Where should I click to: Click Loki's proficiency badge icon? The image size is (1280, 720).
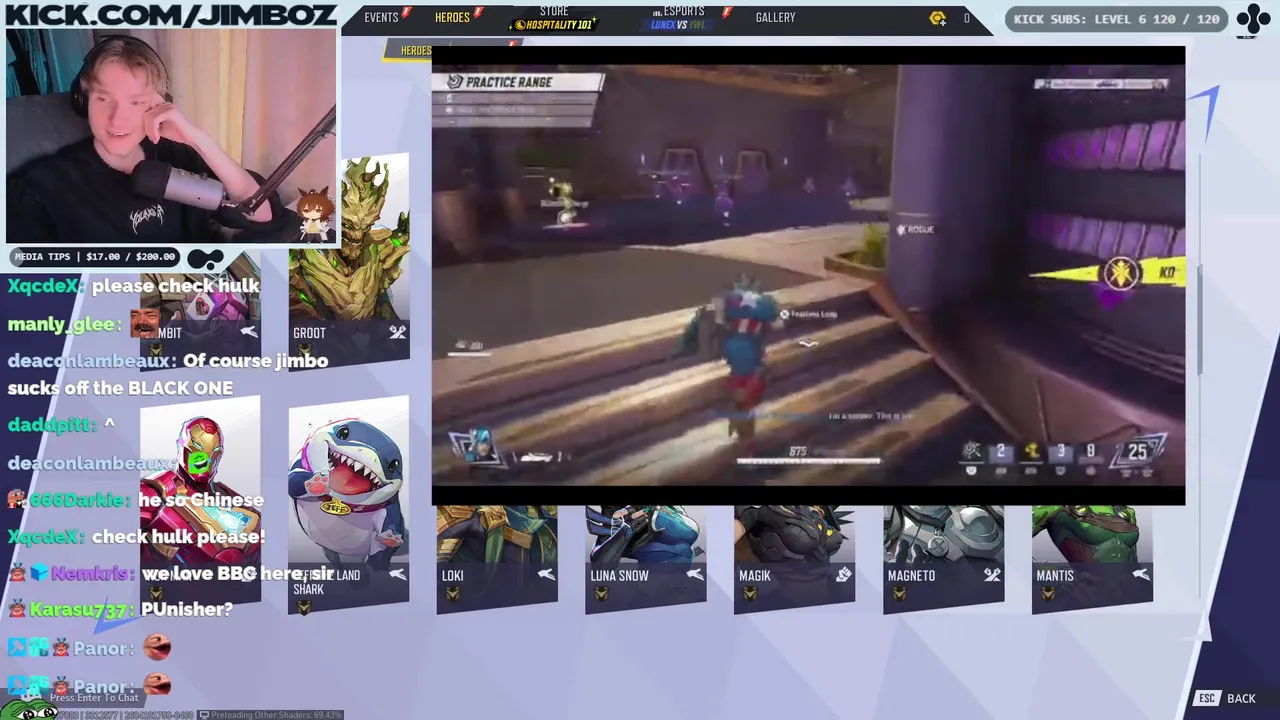tap(452, 594)
